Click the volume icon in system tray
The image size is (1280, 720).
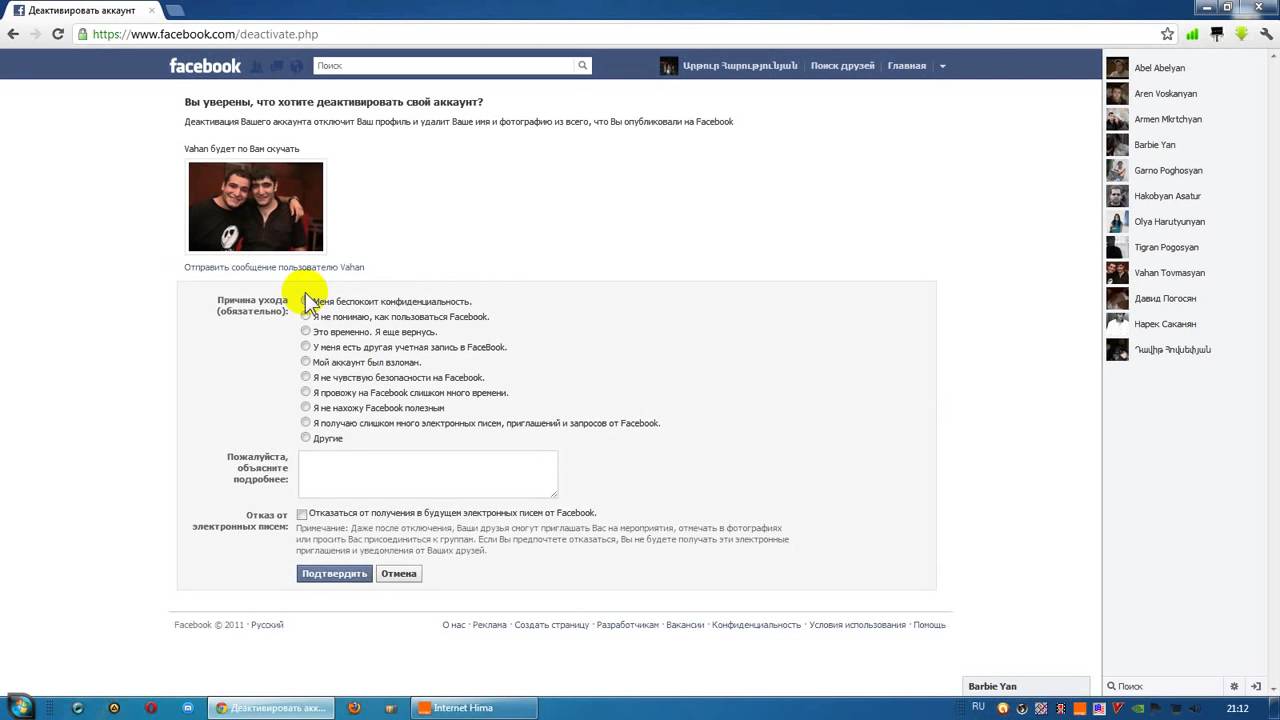1195,708
